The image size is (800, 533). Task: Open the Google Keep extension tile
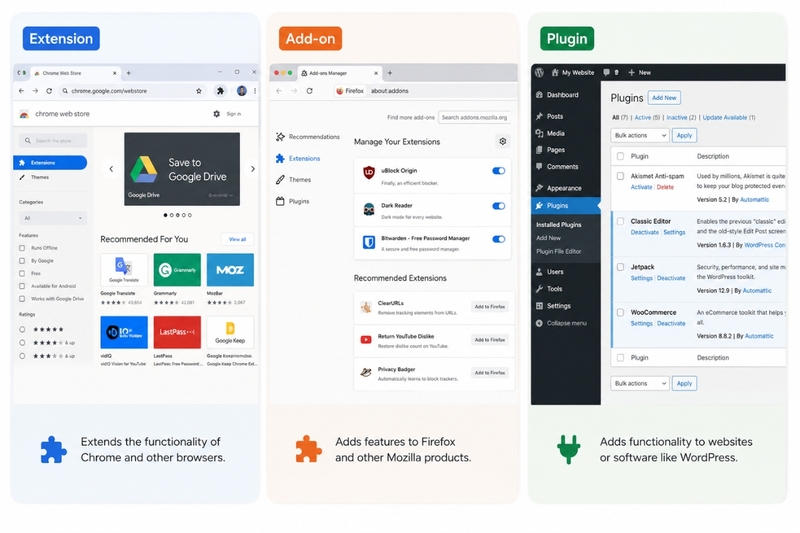230,332
